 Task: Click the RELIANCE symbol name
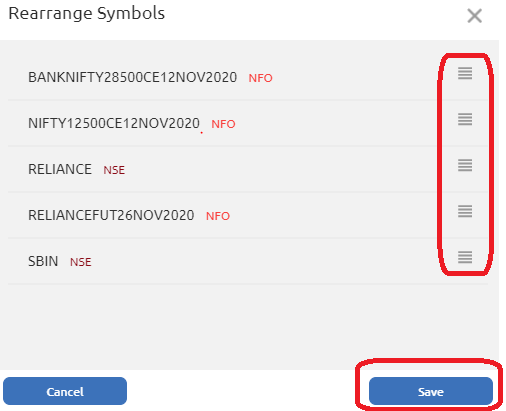[60, 169]
